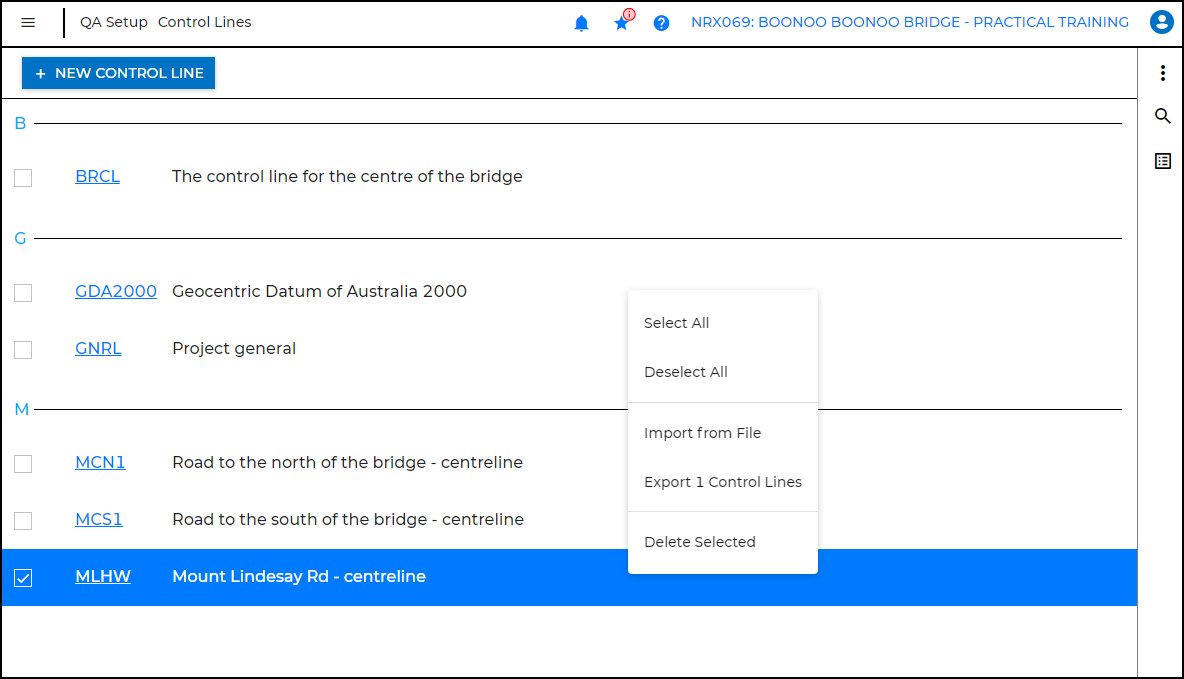Select the 'Geocentric Datum of Australia 2000' description
Image resolution: width=1184 pixels, height=679 pixels.
tap(319, 292)
